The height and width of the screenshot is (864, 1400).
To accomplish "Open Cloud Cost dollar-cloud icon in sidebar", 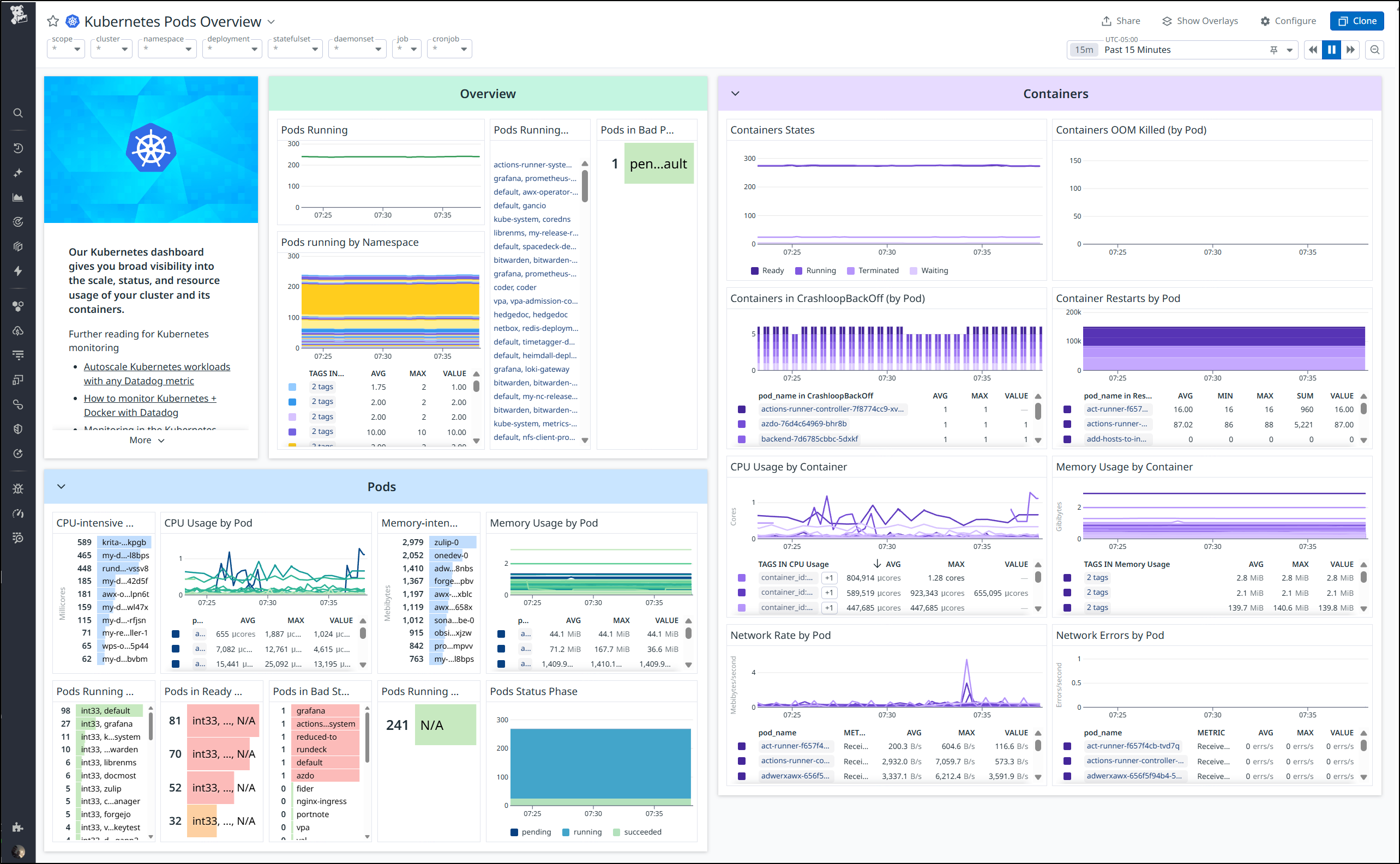I will click(x=19, y=331).
